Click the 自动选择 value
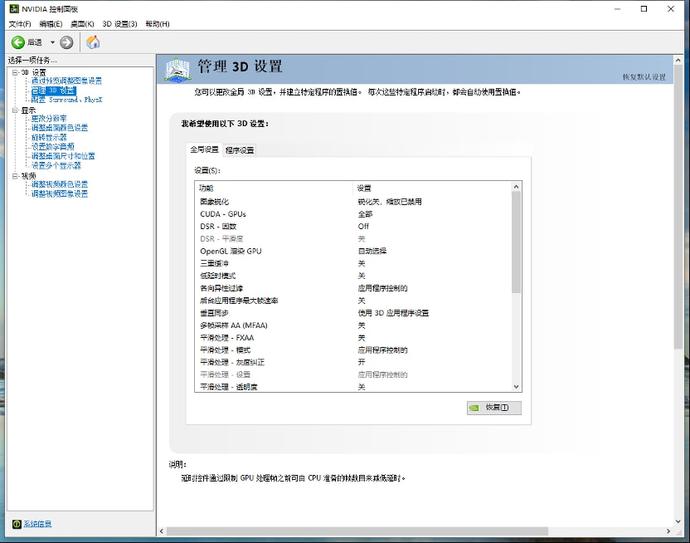The image size is (690, 543). (372, 251)
